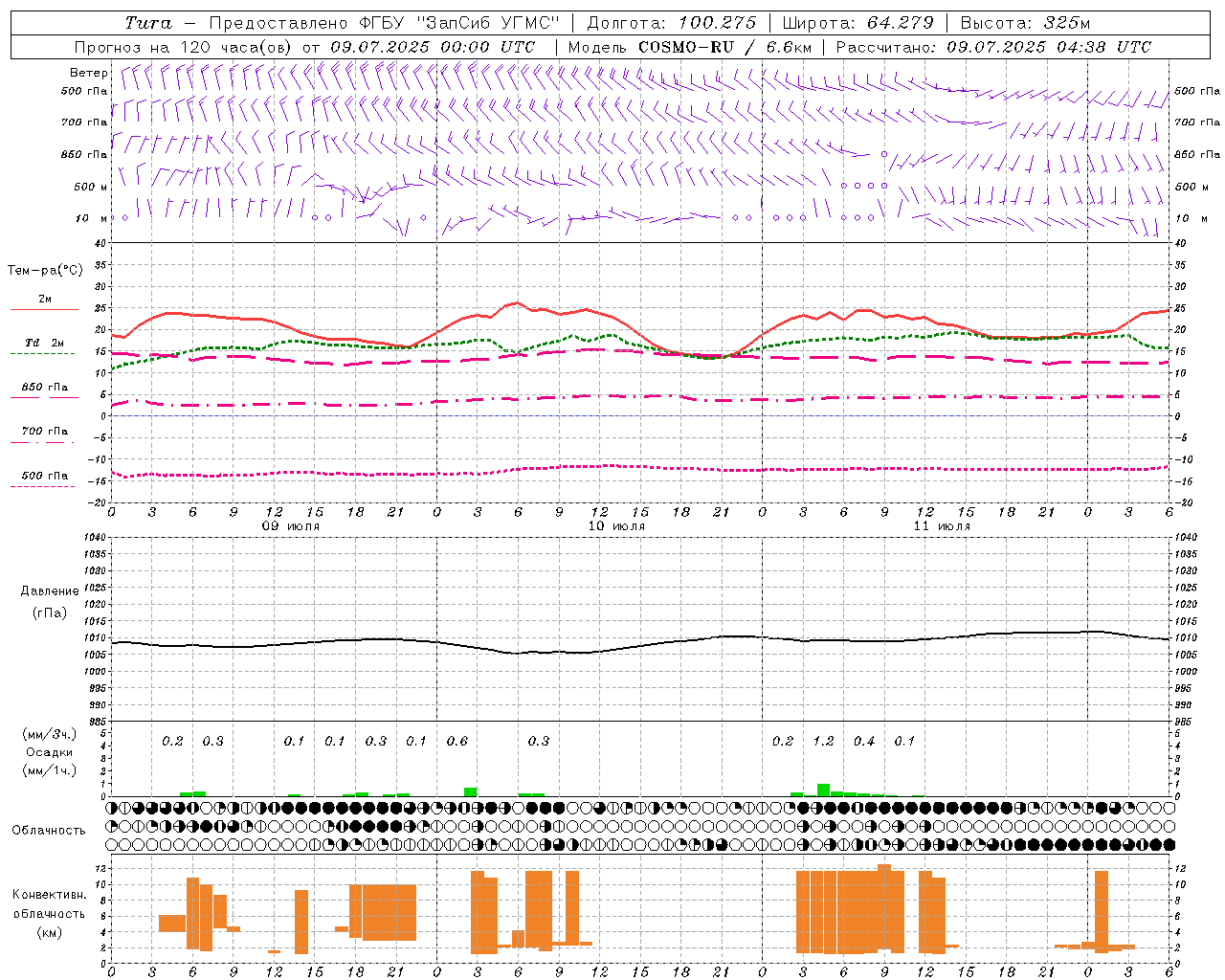
Task: Click the "(мм/1ч.)" precipitation unit label
Action: (50, 770)
